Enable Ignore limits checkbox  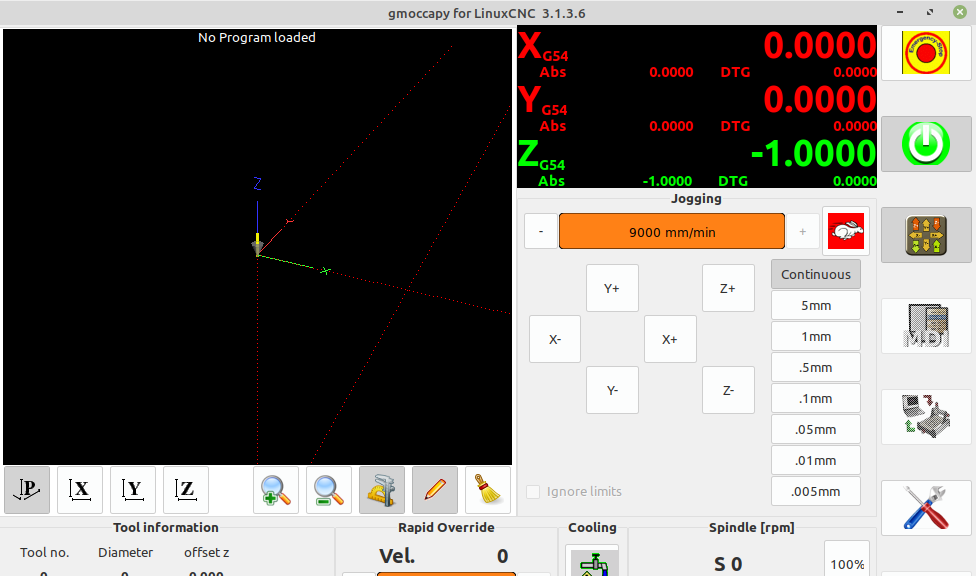(x=533, y=492)
